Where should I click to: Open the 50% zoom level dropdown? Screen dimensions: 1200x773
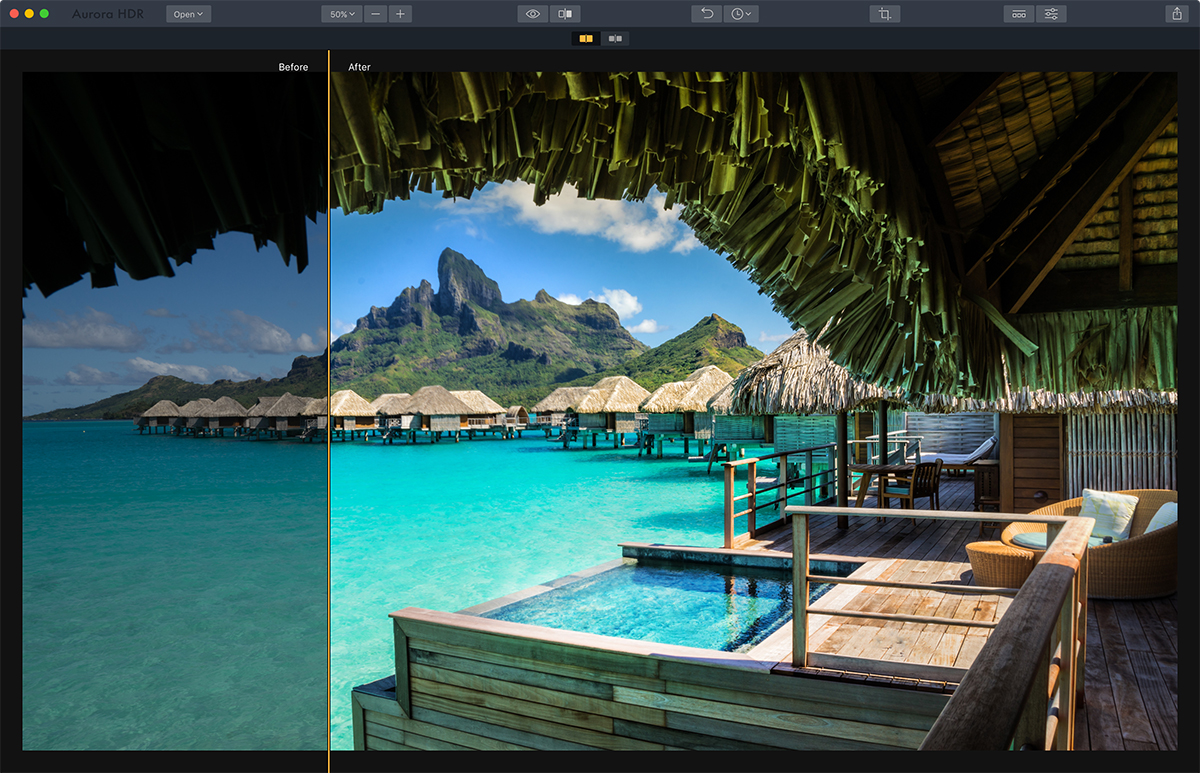pos(340,14)
